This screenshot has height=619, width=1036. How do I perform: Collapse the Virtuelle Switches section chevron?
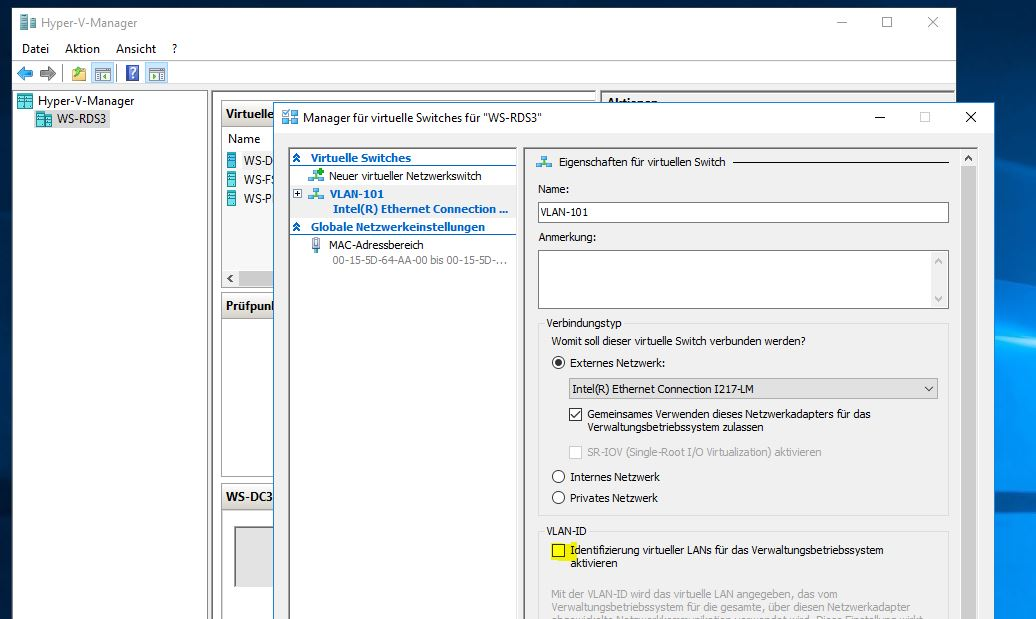click(x=297, y=158)
